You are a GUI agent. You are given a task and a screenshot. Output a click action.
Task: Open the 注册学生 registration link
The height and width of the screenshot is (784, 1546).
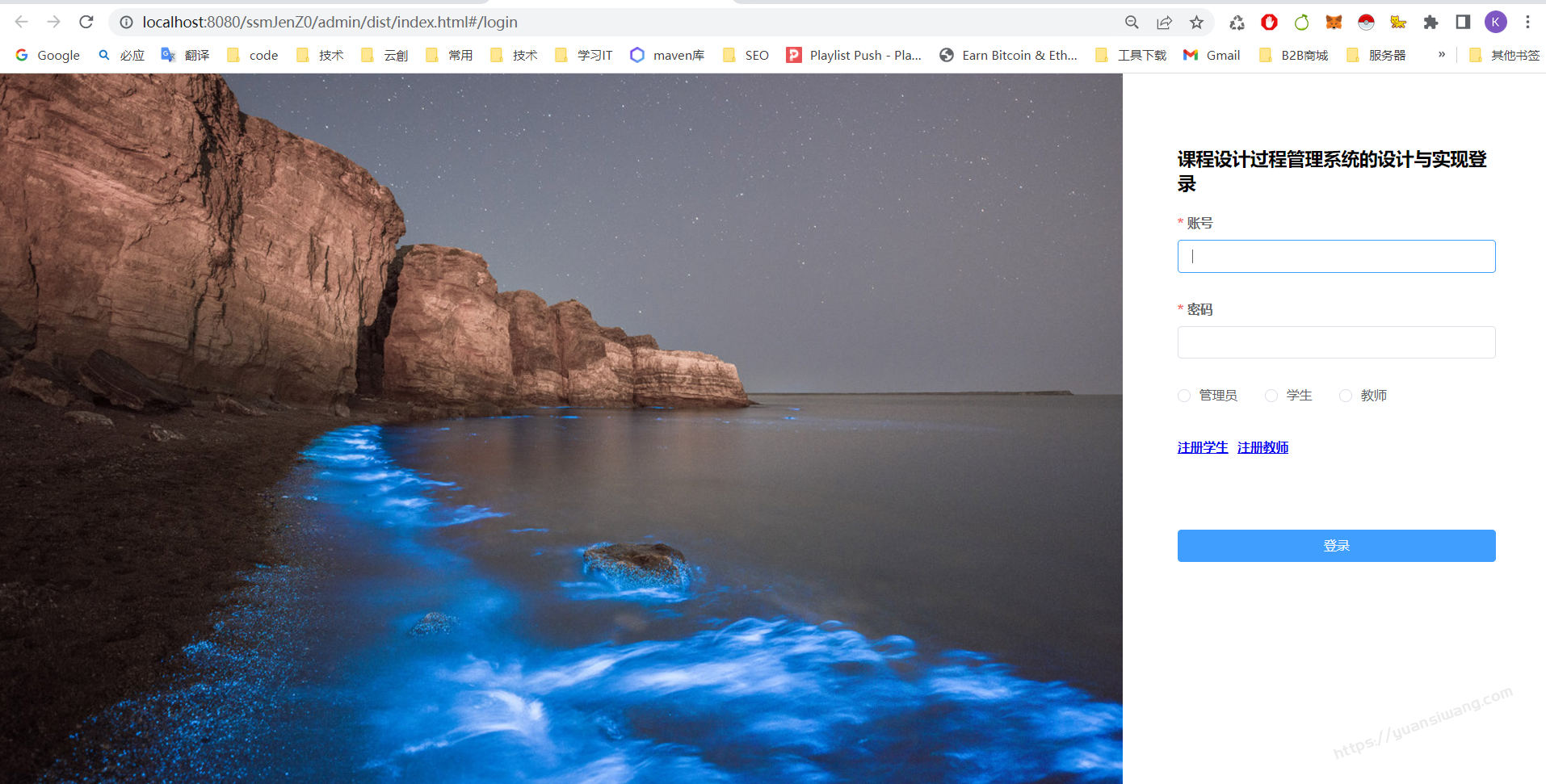tap(1203, 447)
